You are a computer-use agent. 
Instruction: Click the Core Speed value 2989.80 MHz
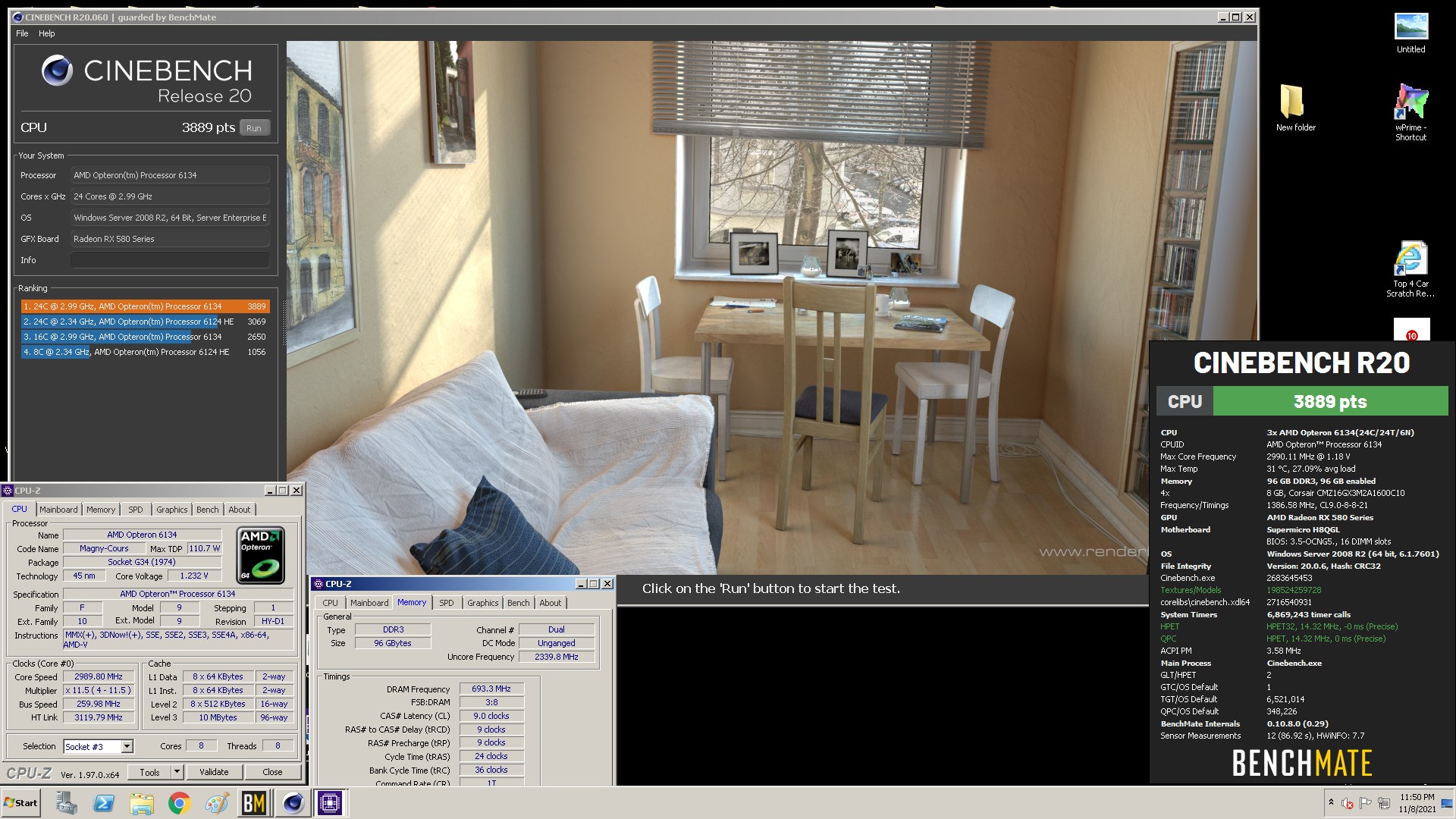pyautogui.click(x=99, y=676)
